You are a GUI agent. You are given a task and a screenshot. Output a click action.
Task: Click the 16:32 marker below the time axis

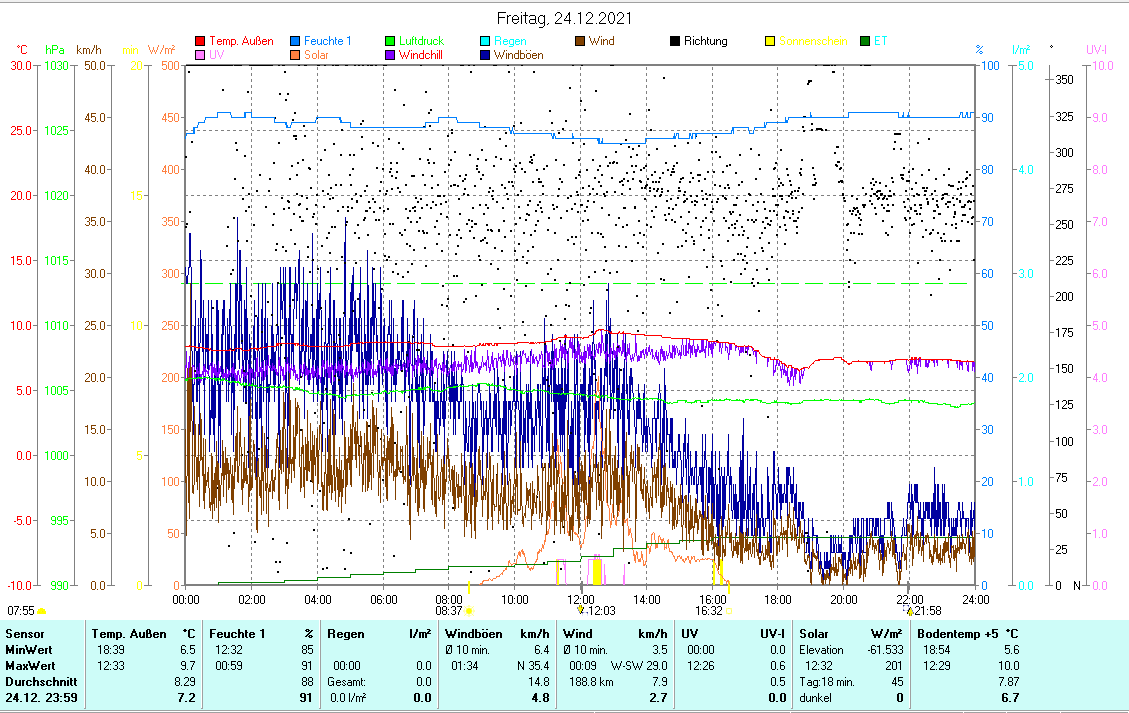(x=728, y=610)
